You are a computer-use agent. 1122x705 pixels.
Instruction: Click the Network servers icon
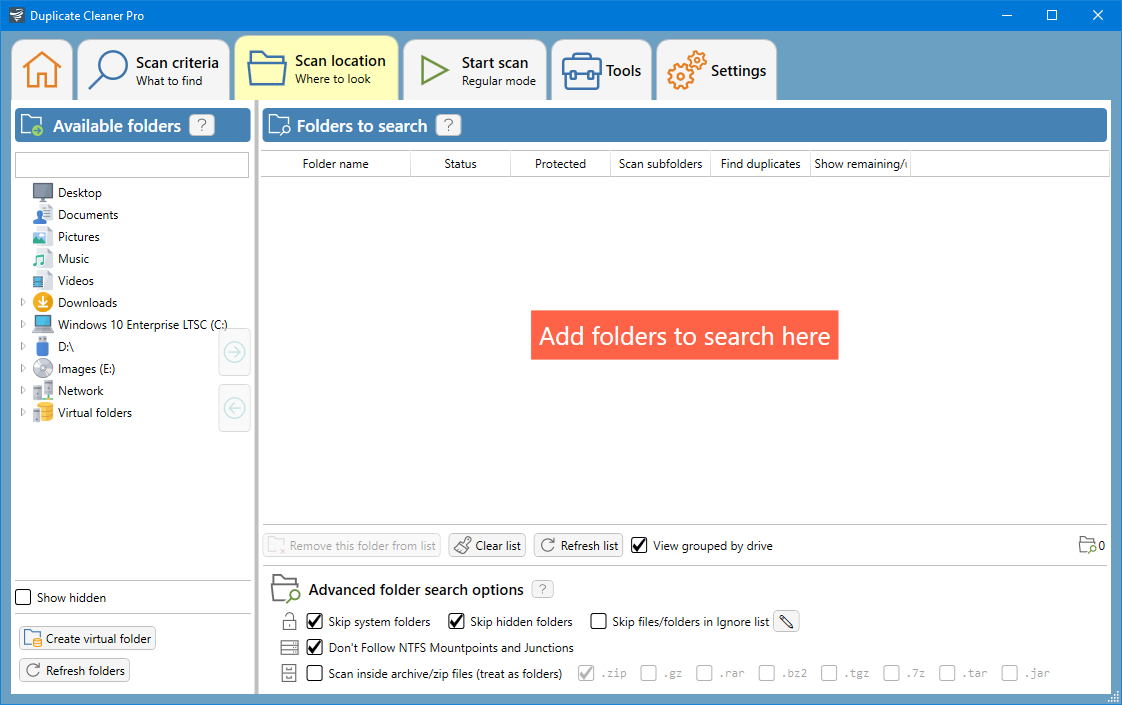43,390
